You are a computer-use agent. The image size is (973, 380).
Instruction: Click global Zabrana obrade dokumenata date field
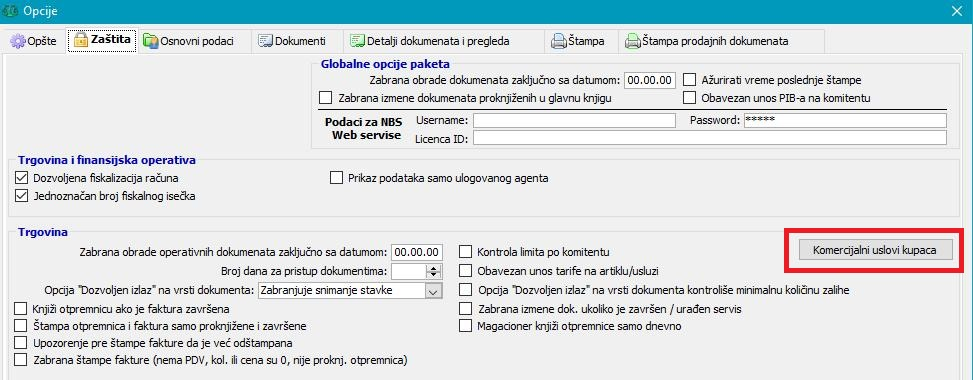click(649, 80)
